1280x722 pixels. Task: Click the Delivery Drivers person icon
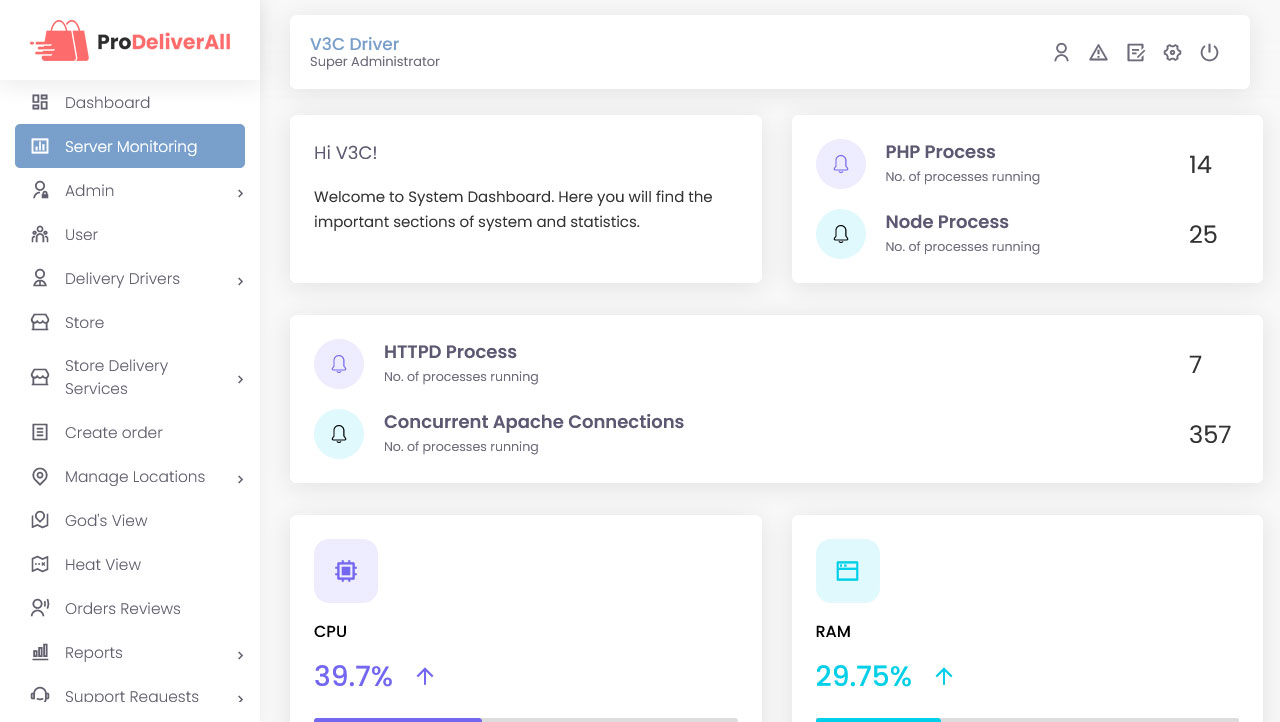pos(40,278)
